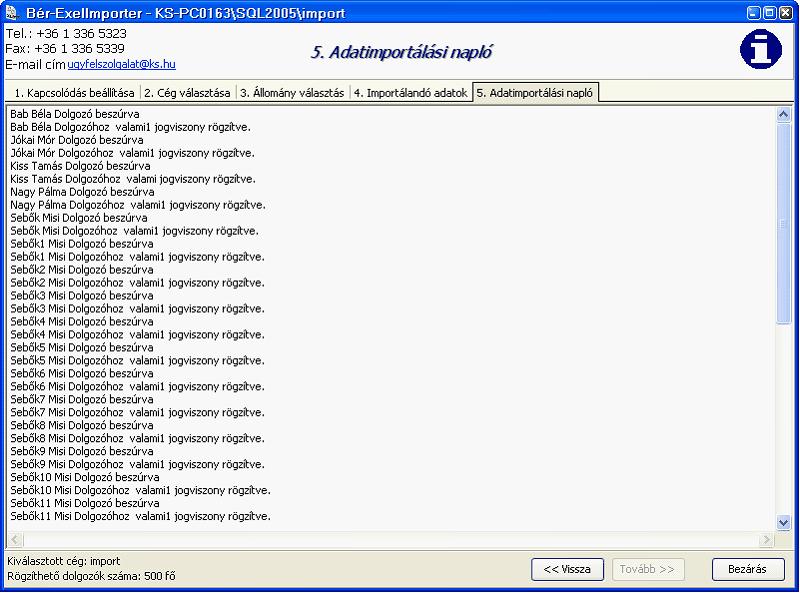Click the horizontal scrollbar right arrow
Screen dimensions: 800x593
click(x=766, y=539)
